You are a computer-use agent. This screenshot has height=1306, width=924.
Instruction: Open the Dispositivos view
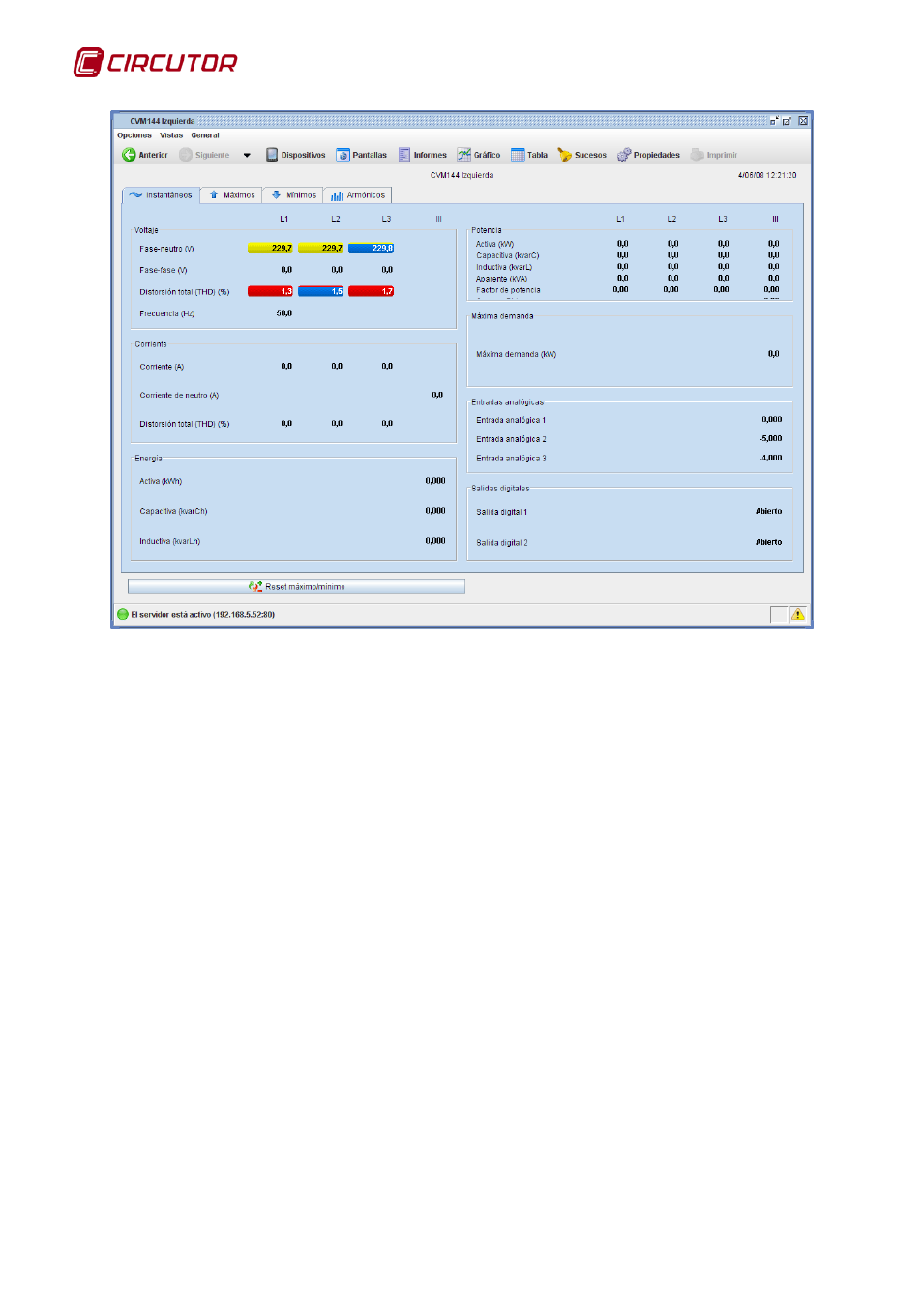[x=296, y=155]
